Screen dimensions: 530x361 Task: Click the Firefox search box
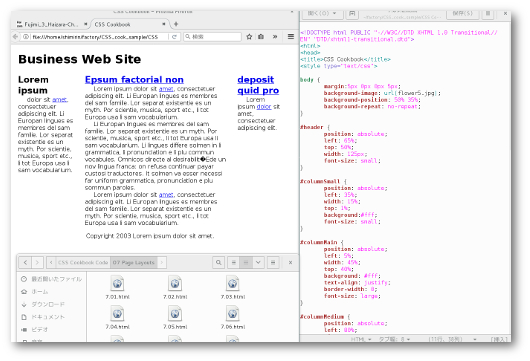tap(212, 37)
